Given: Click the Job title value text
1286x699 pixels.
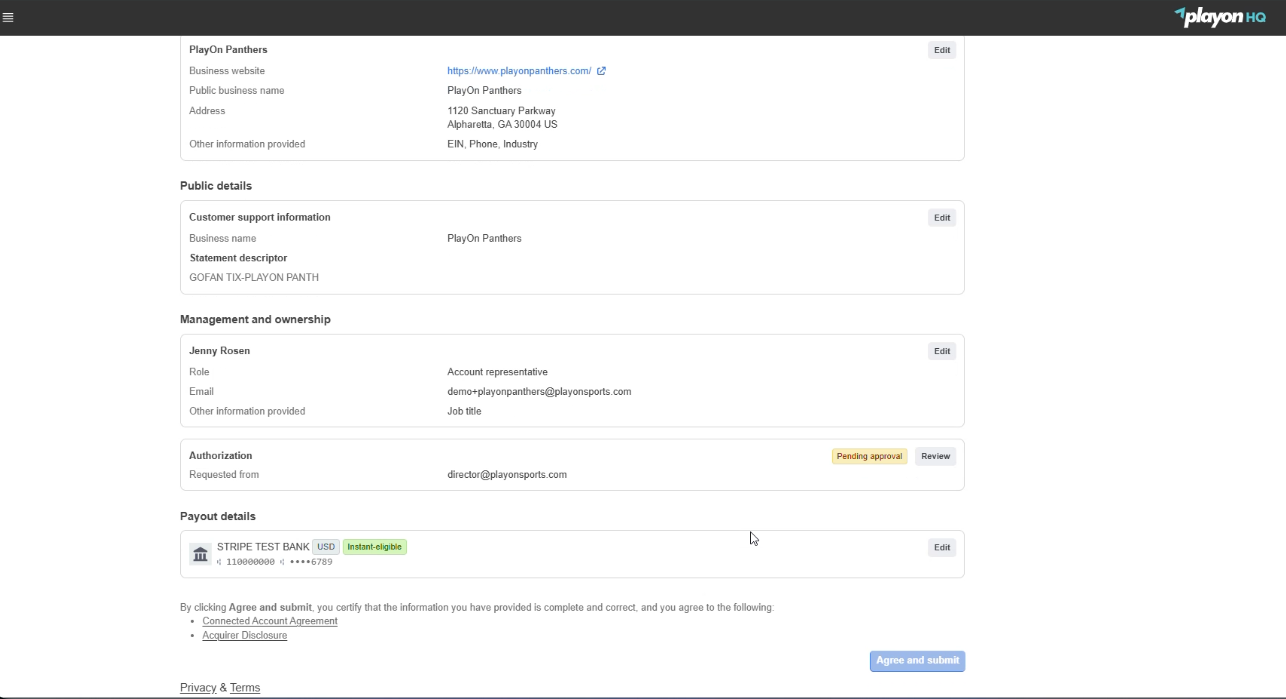Looking at the screenshot, I should [x=464, y=411].
